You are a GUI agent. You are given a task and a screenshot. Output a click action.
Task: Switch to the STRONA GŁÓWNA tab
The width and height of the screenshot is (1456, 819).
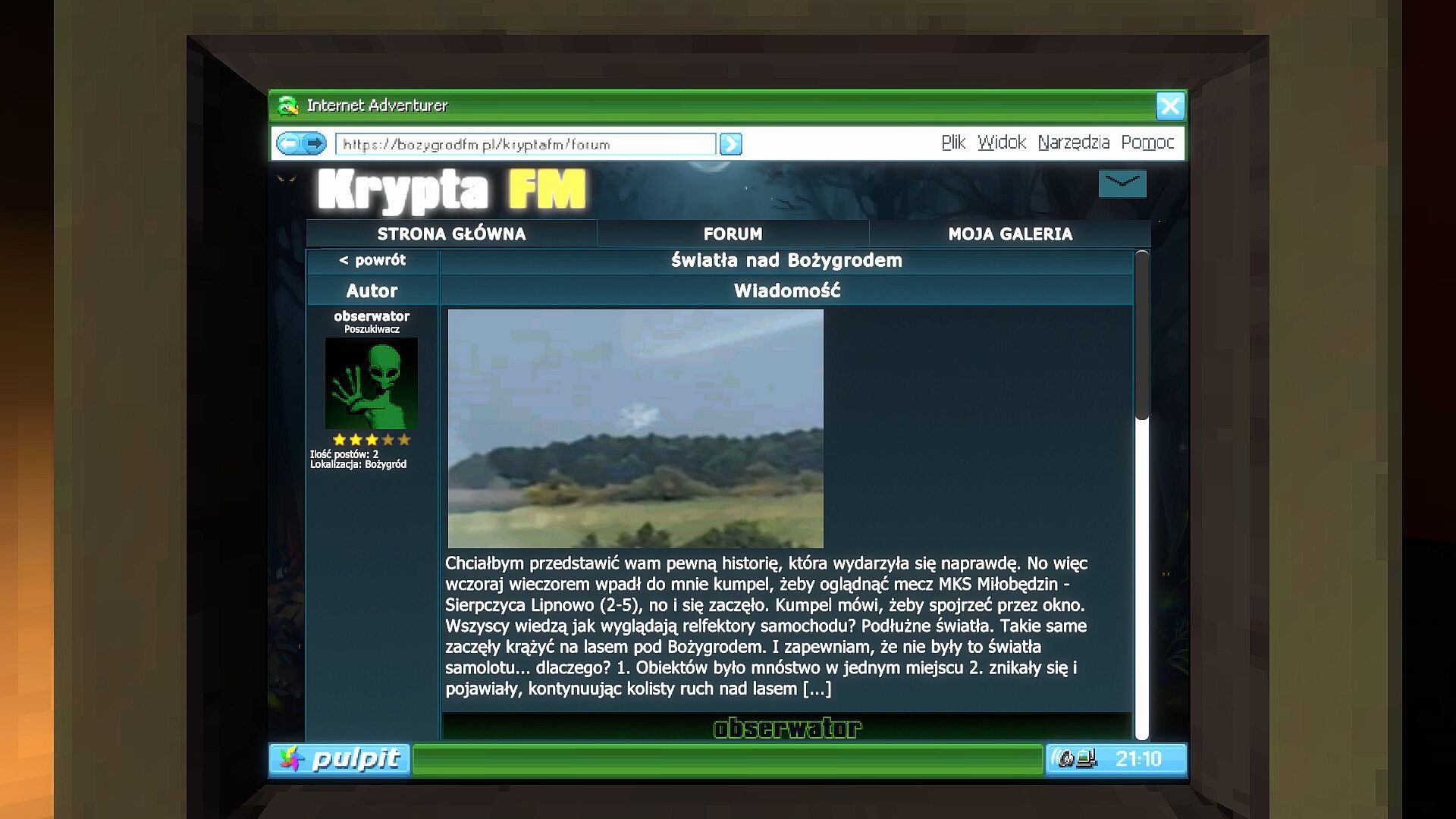tap(451, 234)
